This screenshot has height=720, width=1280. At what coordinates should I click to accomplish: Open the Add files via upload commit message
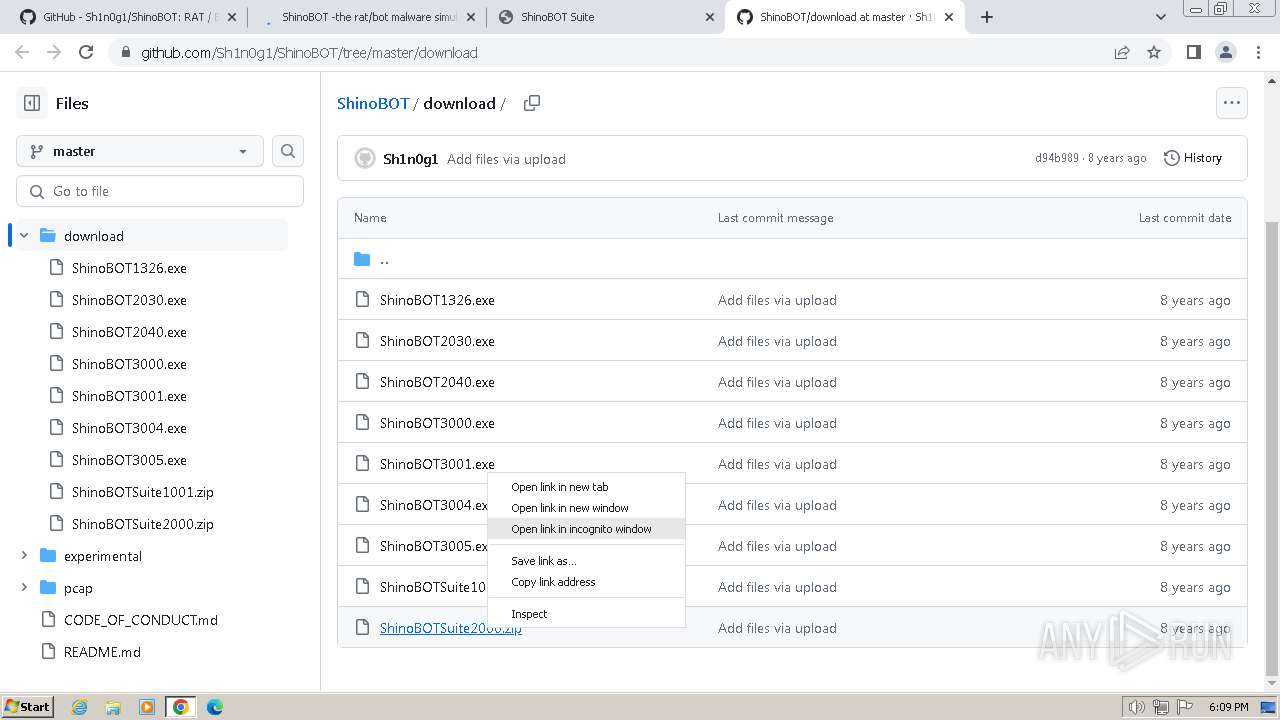(506, 159)
